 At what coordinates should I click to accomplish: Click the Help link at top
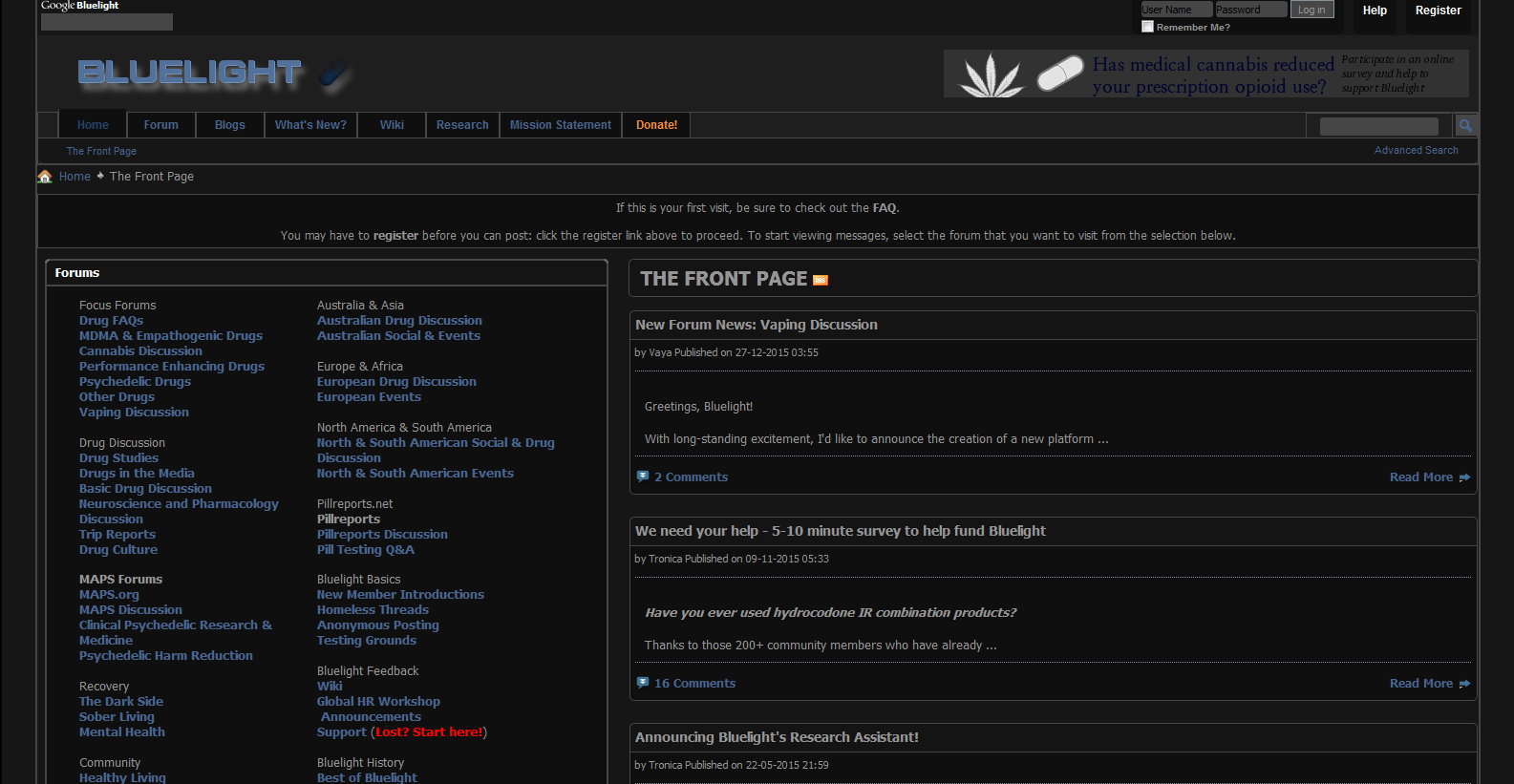pos(1375,11)
